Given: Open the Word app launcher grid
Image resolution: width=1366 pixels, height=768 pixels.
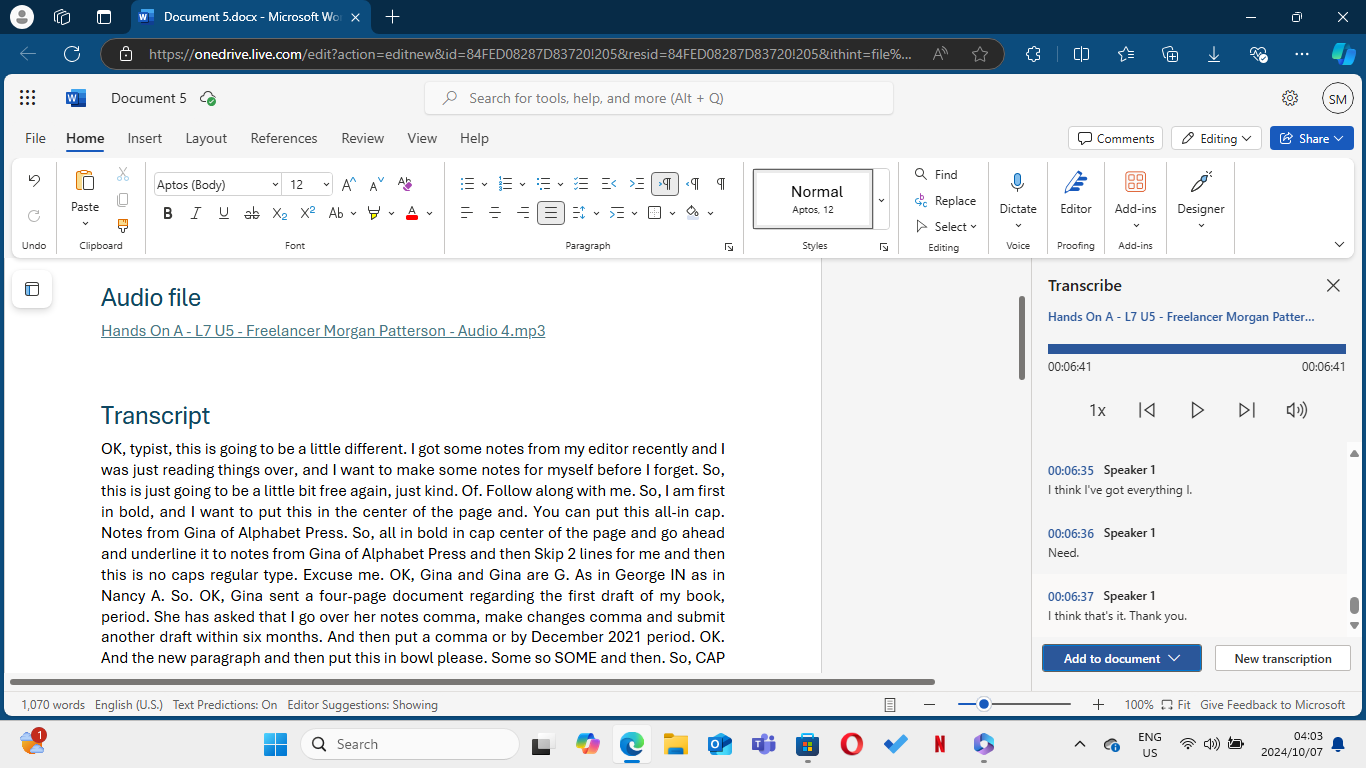Looking at the screenshot, I should coord(27,98).
